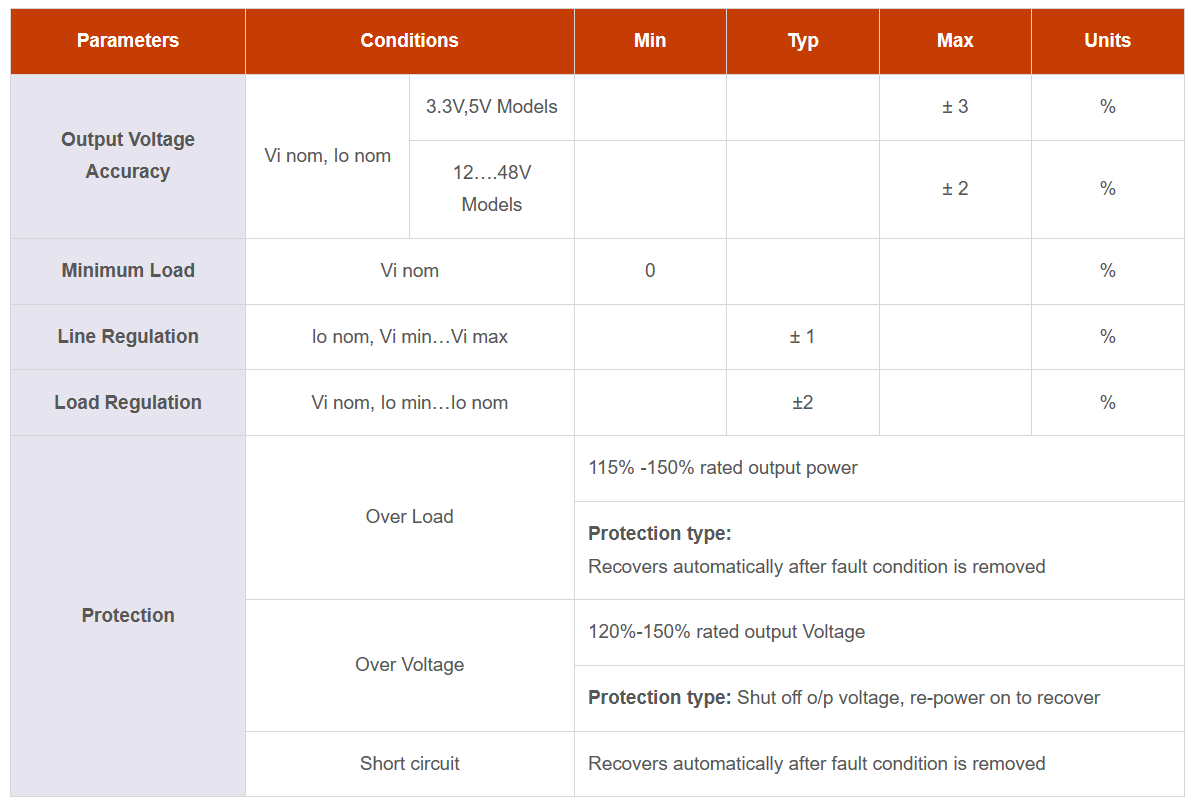
Task: Select the Protection row label
Action: pyautogui.click(x=127, y=616)
